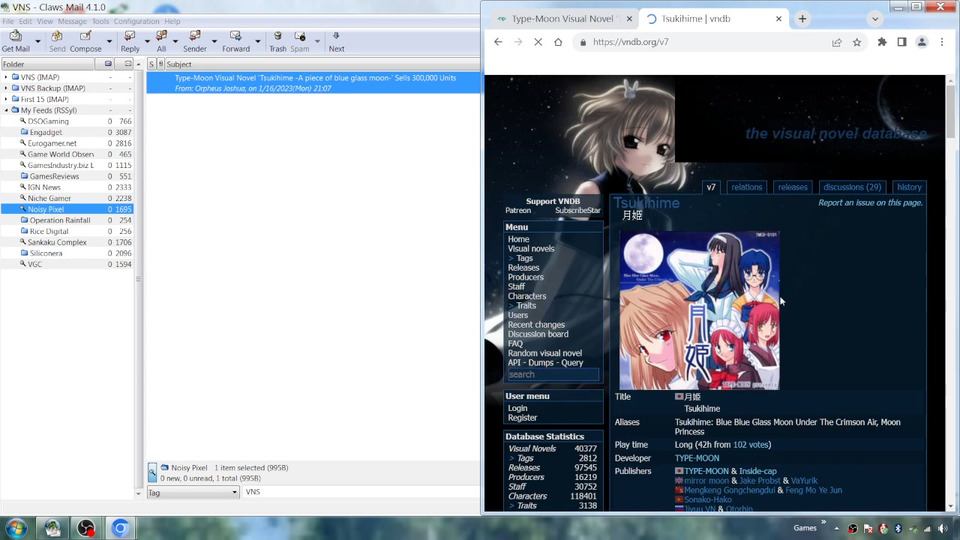Open Chrome extensions puzzle icon
The width and height of the screenshot is (960, 540).
tap(882, 42)
